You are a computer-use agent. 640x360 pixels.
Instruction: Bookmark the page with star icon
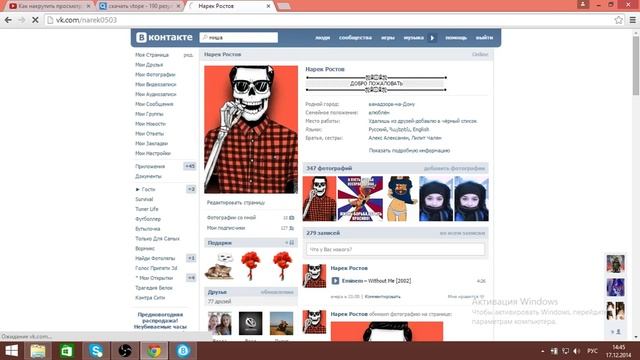point(619,20)
